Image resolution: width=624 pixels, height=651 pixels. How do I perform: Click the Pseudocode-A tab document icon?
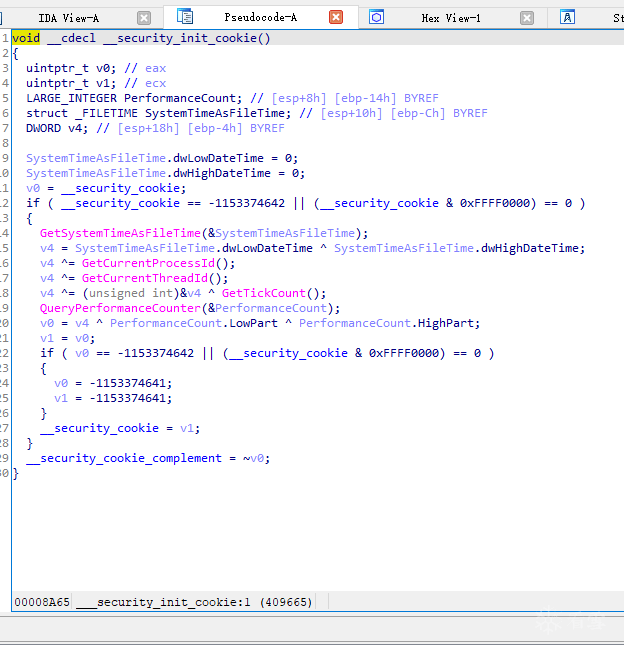(x=185, y=17)
